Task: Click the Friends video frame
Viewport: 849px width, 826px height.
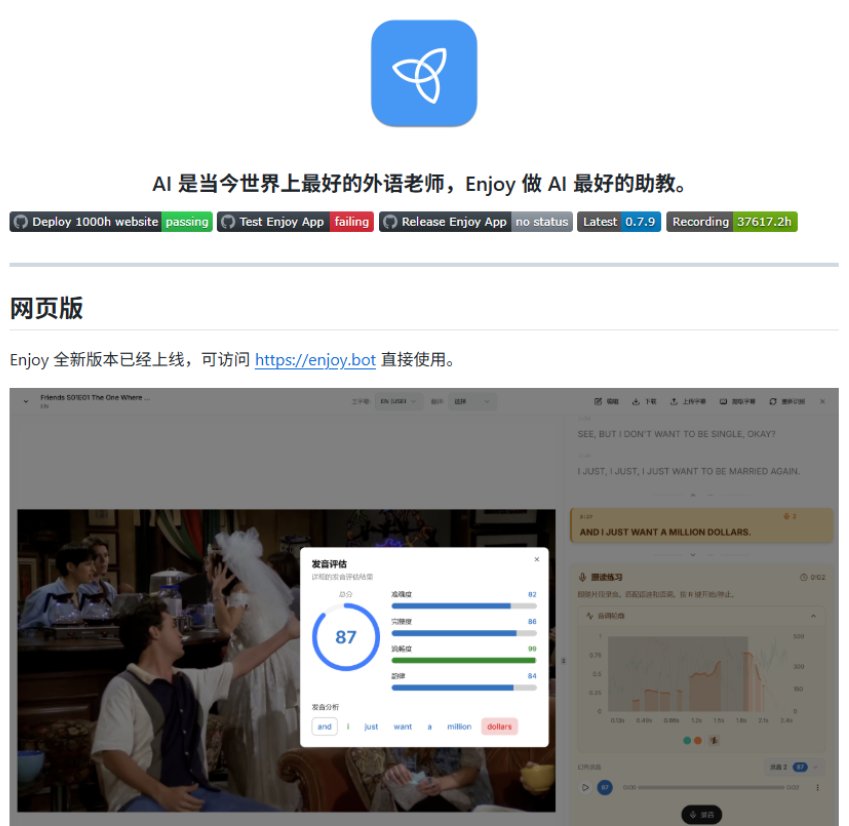Action: pyautogui.click(x=286, y=660)
